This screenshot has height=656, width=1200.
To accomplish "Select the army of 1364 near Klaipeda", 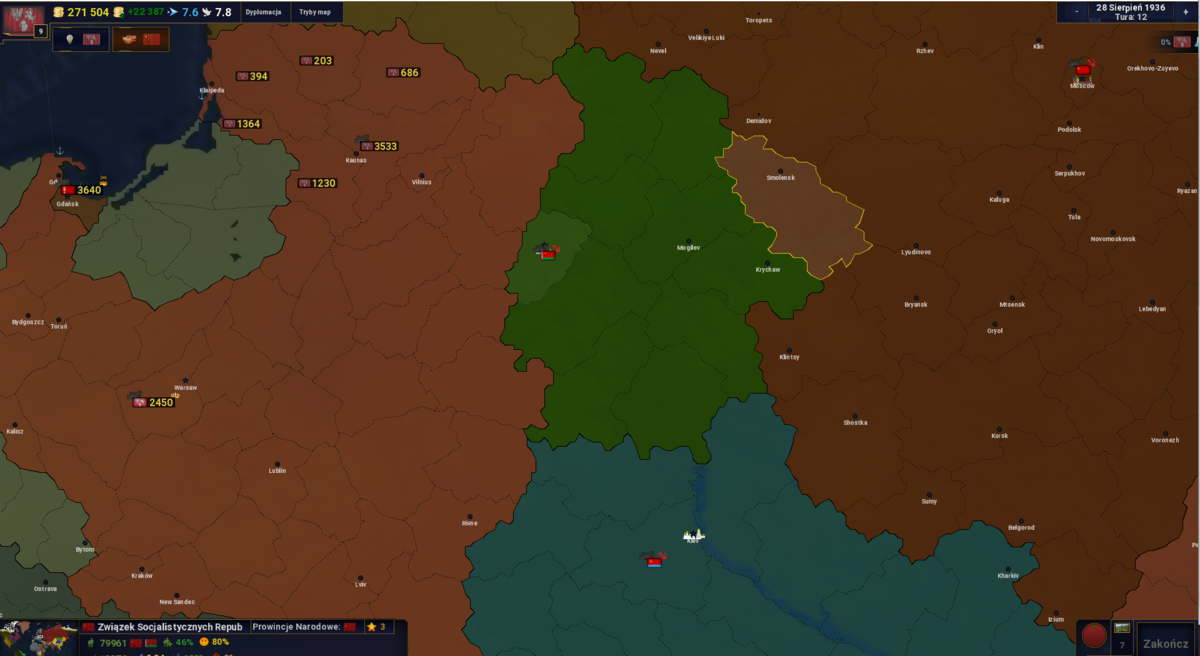I will [x=242, y=124].
